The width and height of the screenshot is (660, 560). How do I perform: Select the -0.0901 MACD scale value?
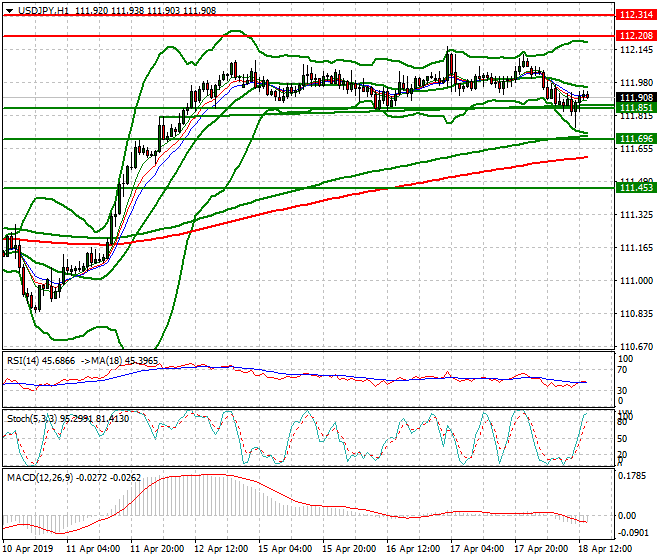pyautogui.click(x=633, y=533)
